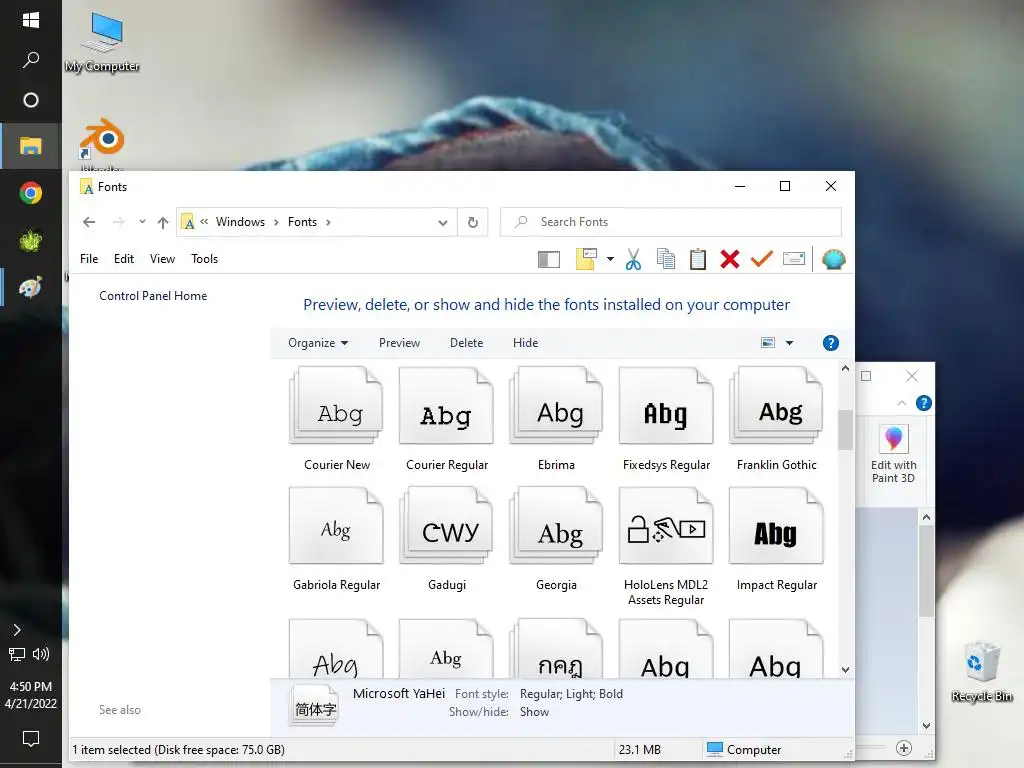Open the taskbar search icon

pos(31,60)
